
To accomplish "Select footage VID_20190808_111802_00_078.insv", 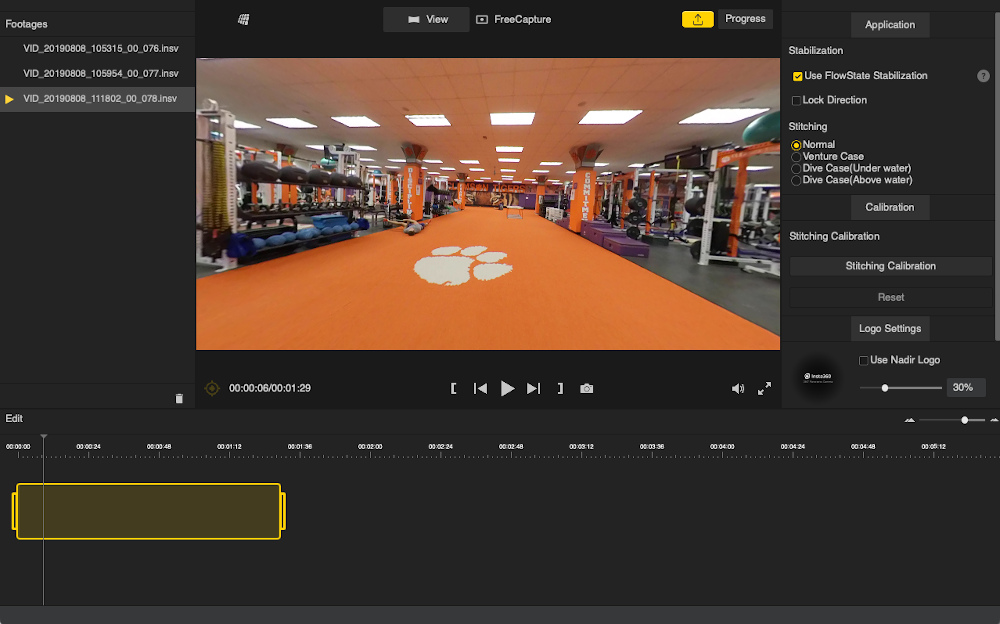I will click(97, 99).
